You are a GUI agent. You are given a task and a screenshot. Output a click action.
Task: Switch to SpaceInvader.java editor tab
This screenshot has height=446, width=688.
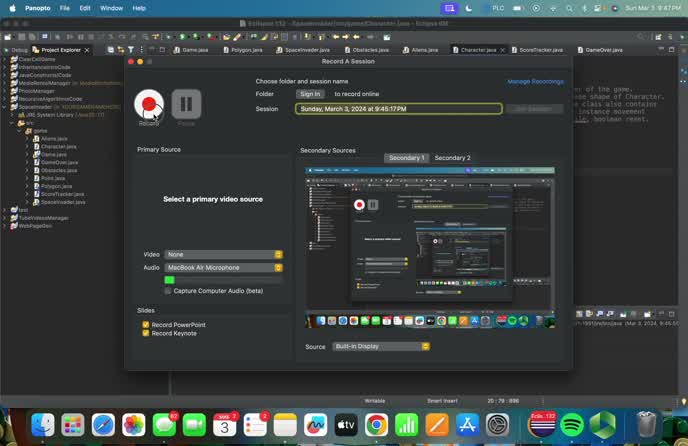pyautogui.click(x=303, y=50)
